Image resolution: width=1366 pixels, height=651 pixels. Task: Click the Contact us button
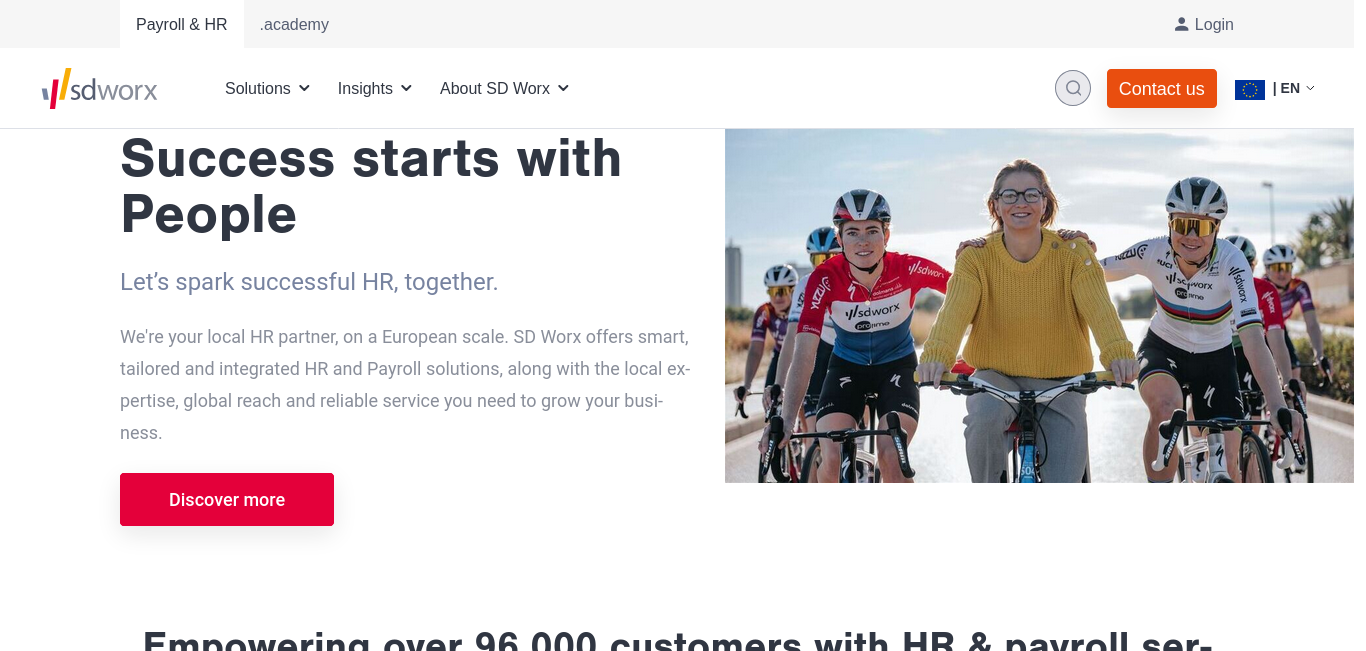(1162, 88)
